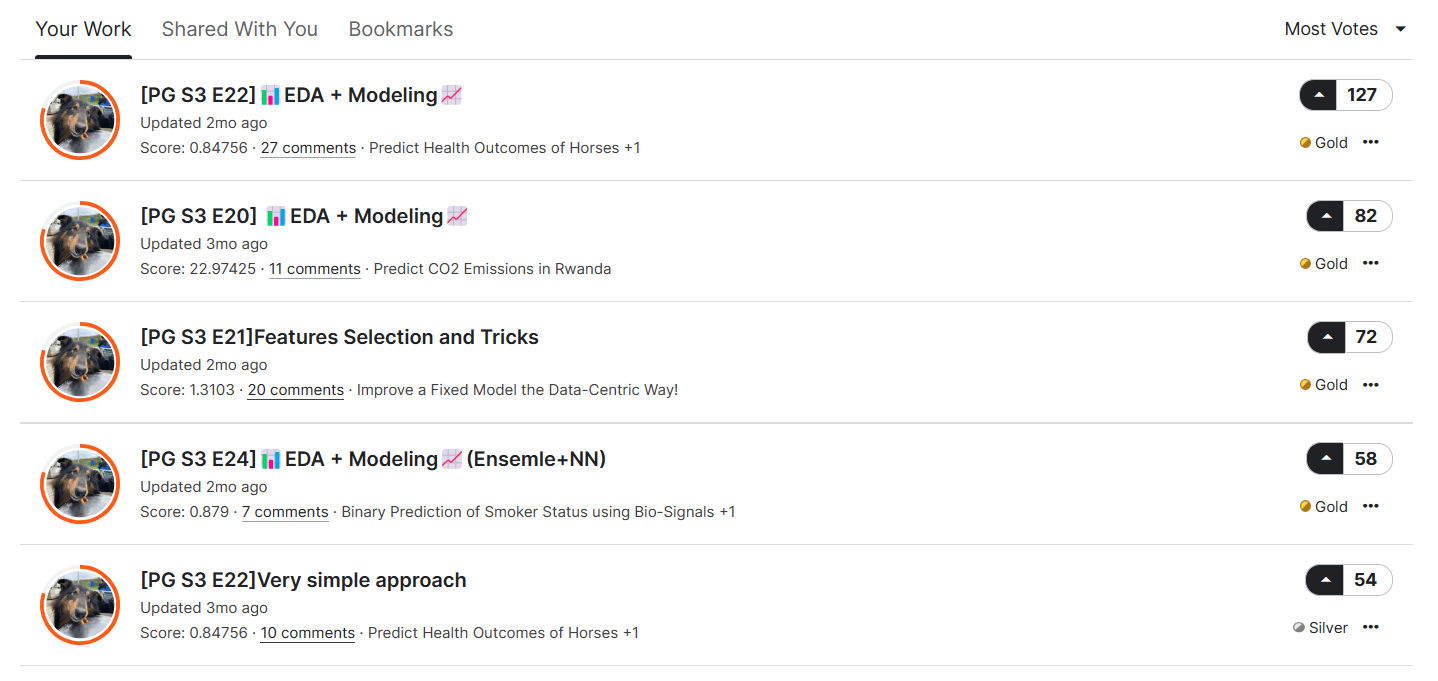Open more options for the 127-vote notebook
The width and height of the screenshot is (1438, 681).
point(1371,142)
